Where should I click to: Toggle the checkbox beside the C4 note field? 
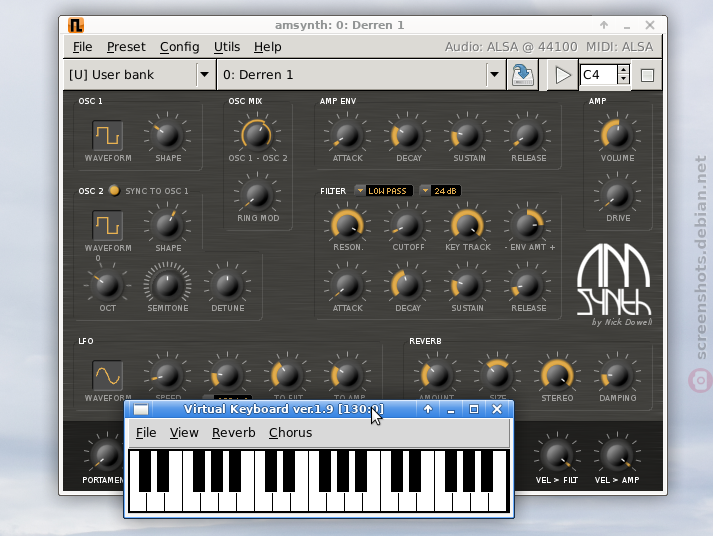[x=647, y=75]
